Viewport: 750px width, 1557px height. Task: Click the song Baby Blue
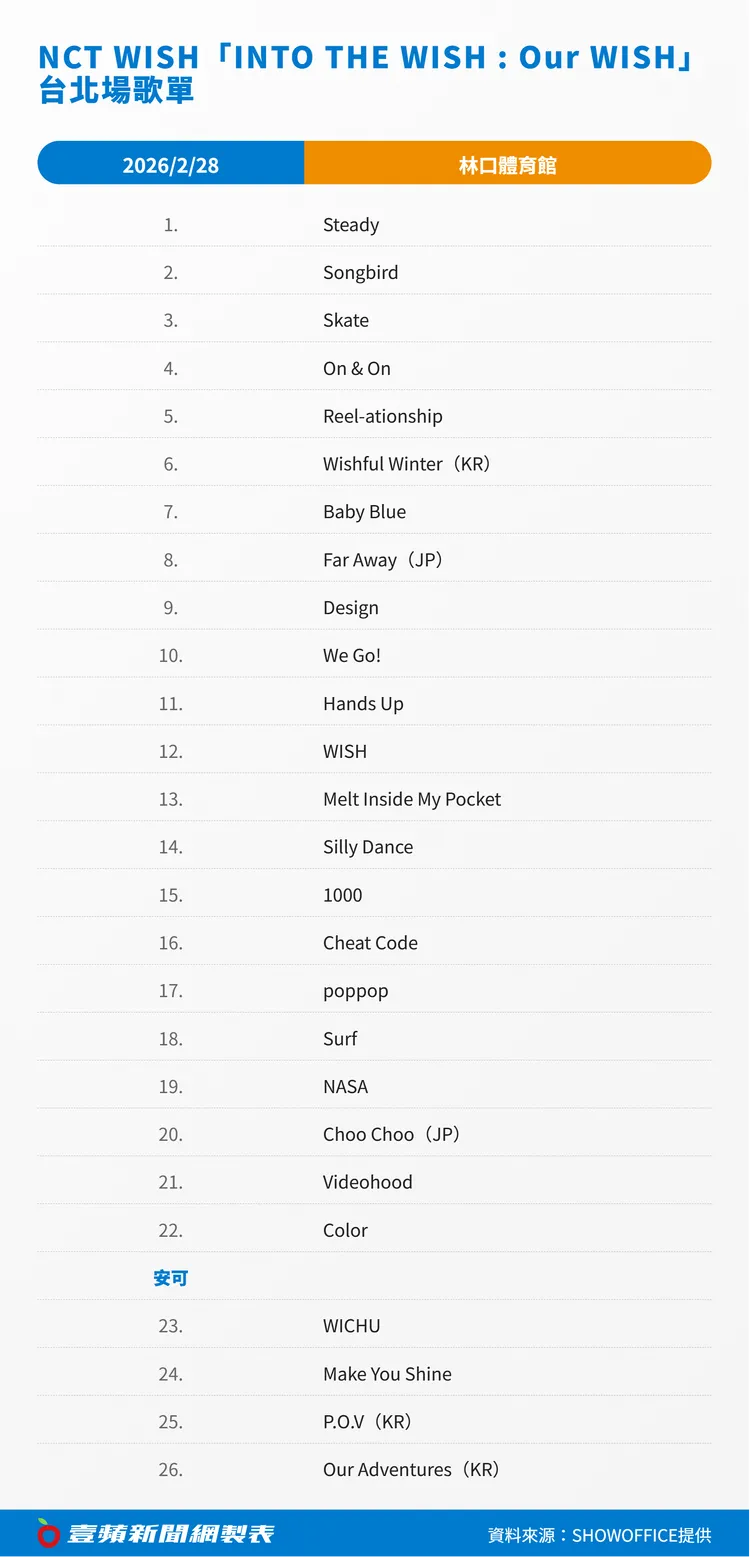coord(364,512)
